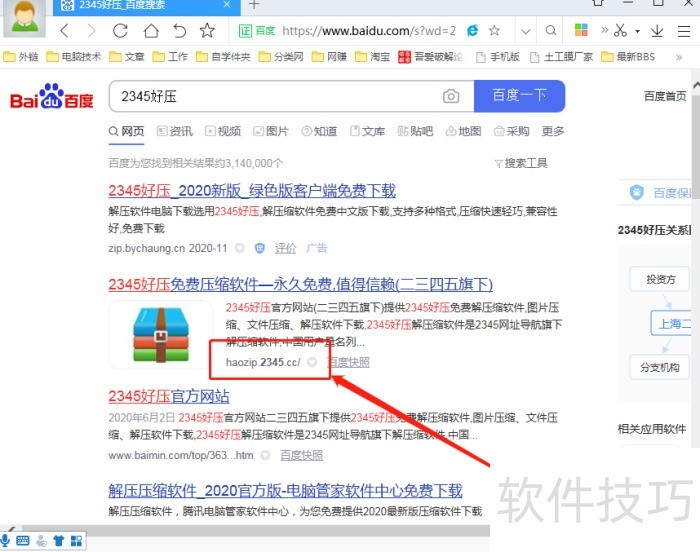Close the 2345好压 百度搜索 tab

tap(226, 4)
